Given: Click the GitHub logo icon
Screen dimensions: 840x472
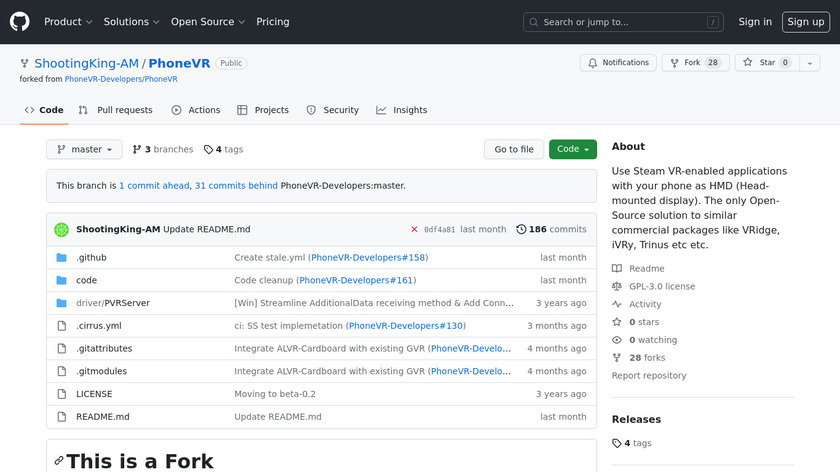Looking at the screenshot, I should (x=20, y=22).
